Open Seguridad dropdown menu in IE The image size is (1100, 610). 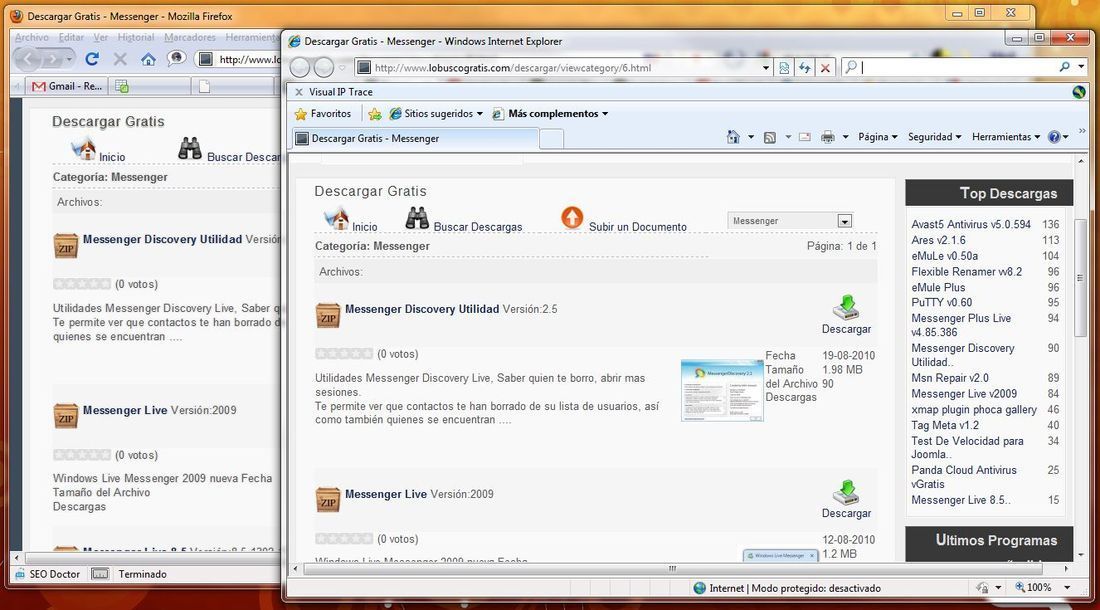934,137
